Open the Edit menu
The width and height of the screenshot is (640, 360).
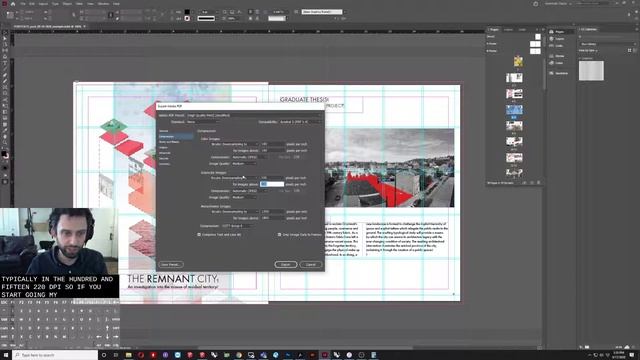32,4
